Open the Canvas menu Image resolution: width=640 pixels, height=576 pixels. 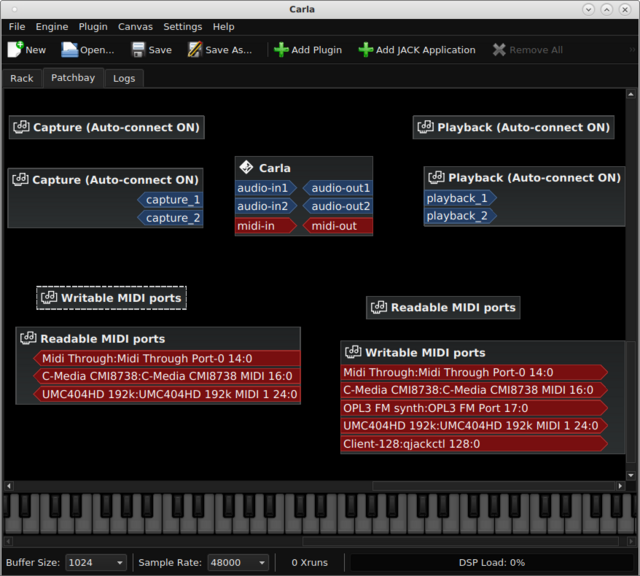pyautogui.click(x=135, y=27)
